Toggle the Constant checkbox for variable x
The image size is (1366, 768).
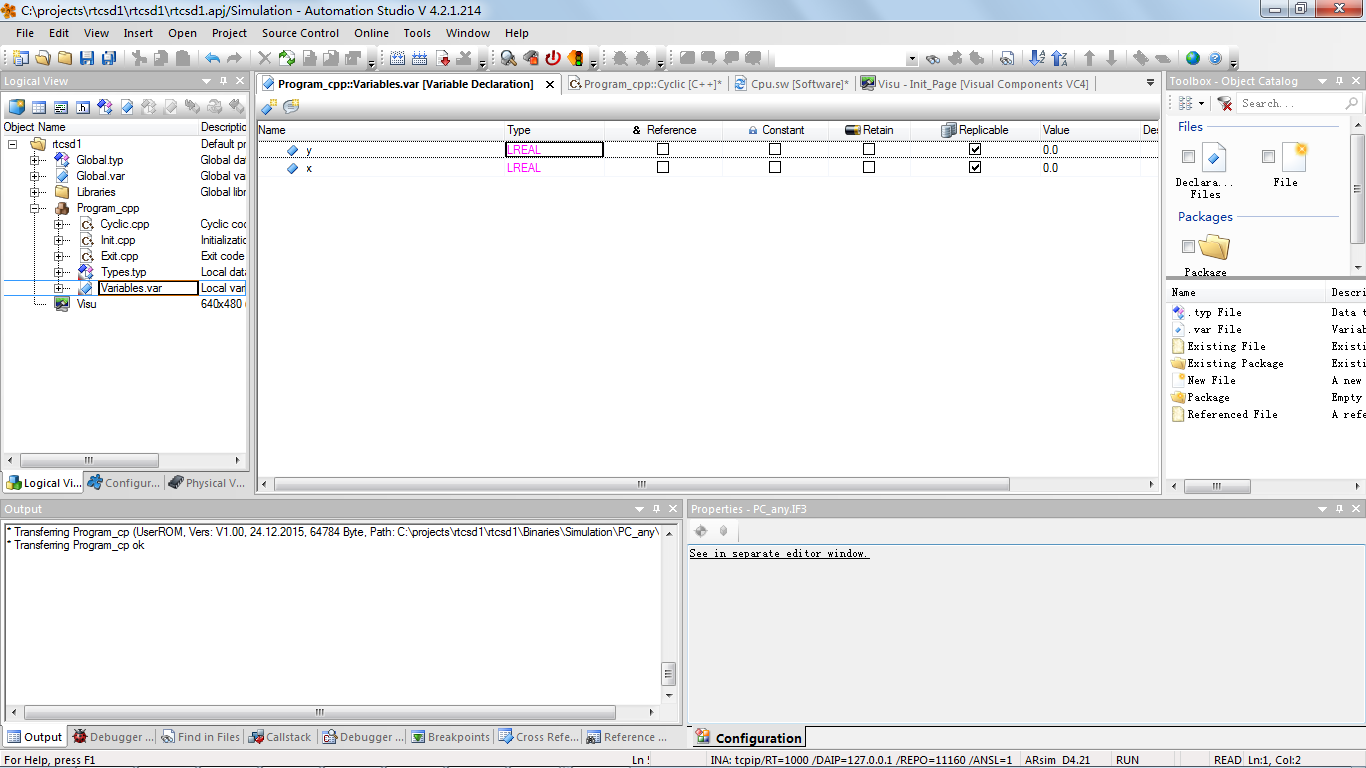click(x=775, y=167)
